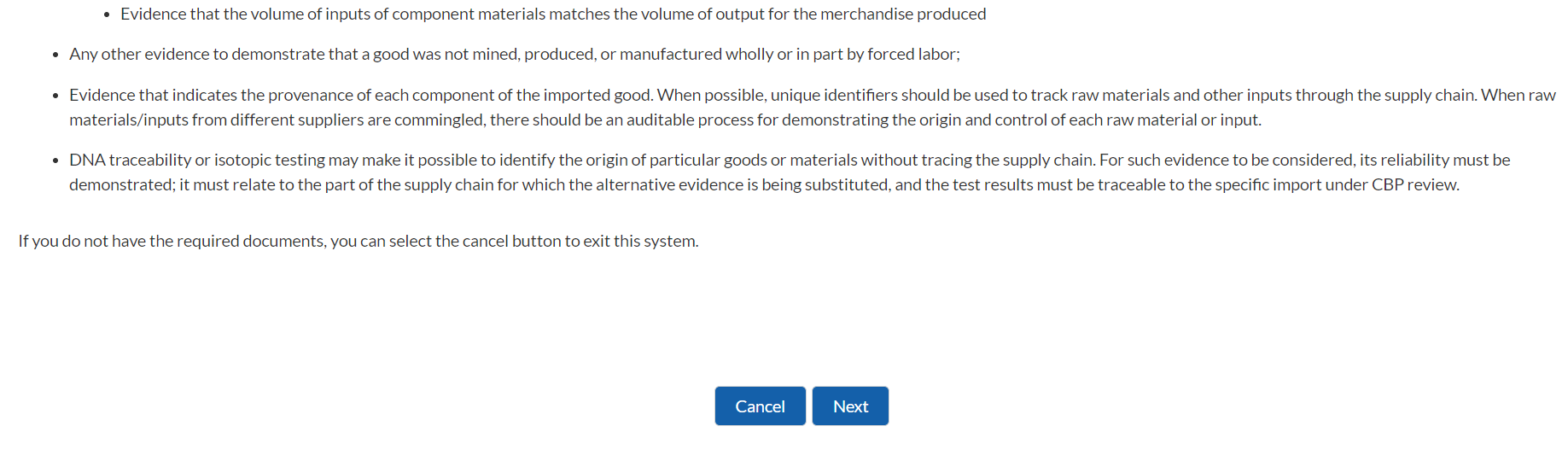Click the line starting "materials/inputs from different suppliers"
Image resolution: width=1568 pixels, height=467 pixels.
(x=665, y=120)
